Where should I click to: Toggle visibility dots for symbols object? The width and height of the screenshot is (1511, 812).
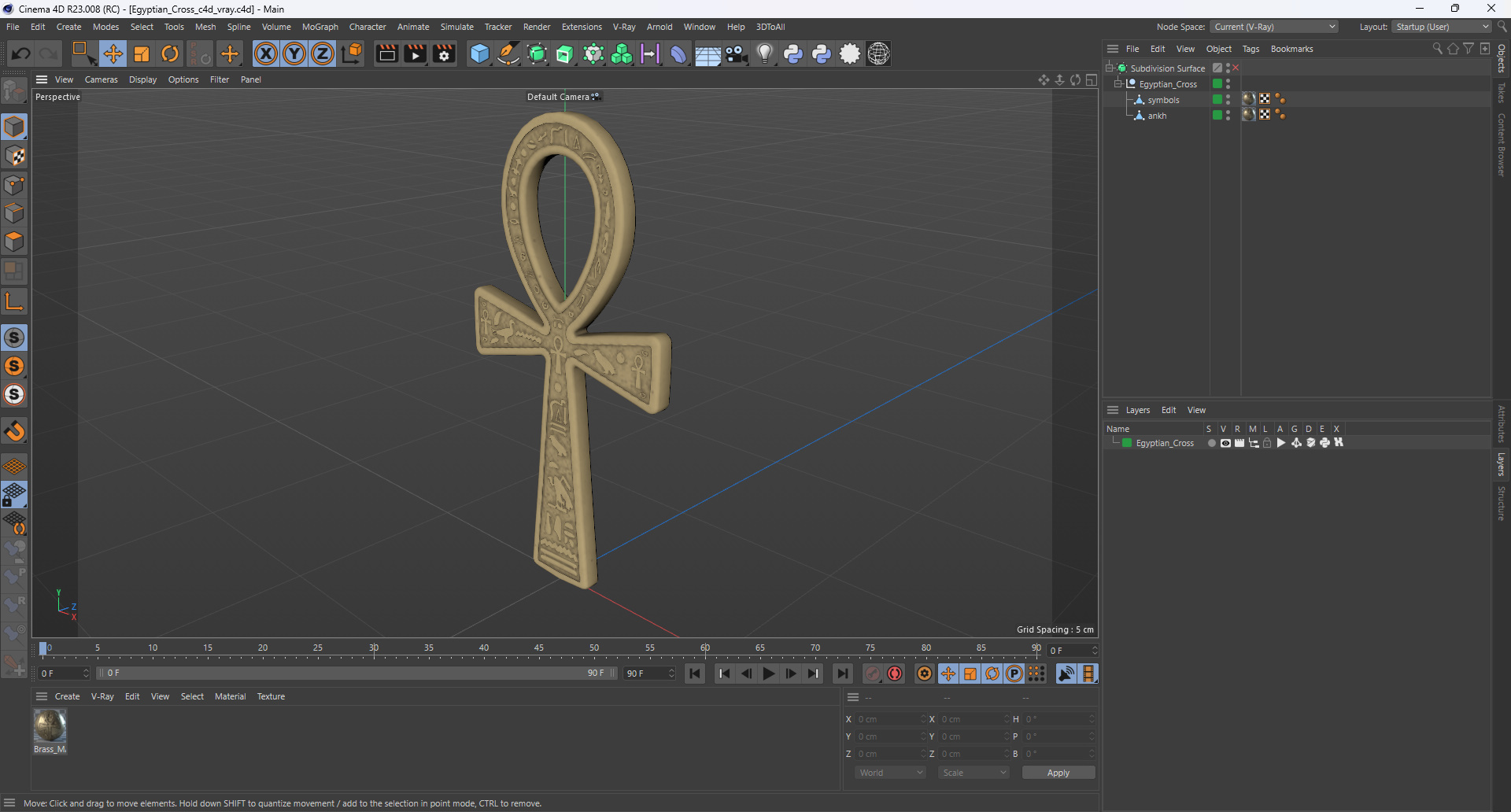click(1228, 99)
